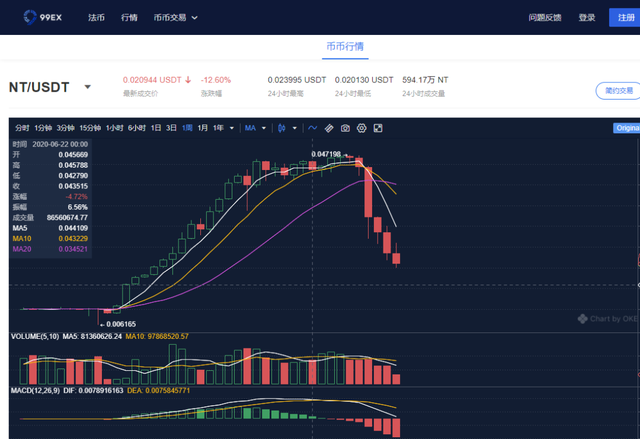
Task: Select the 15分钟 interval
Action: pyautogui.click(x=90, y=128)
